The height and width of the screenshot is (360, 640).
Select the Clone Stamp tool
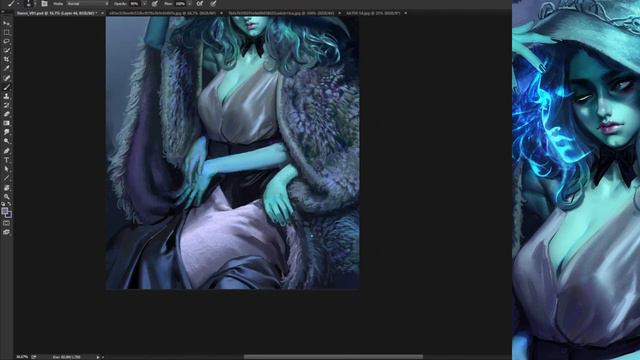click(7, 96)
